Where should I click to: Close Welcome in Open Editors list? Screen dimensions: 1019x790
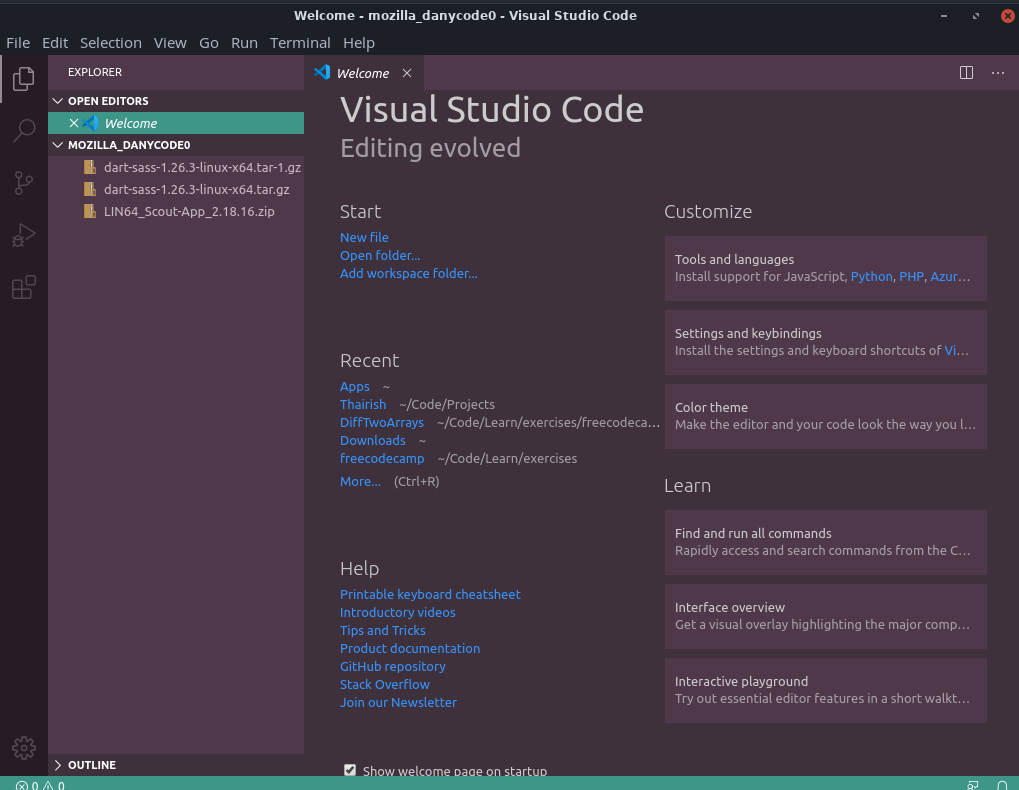tap(74, 123)
